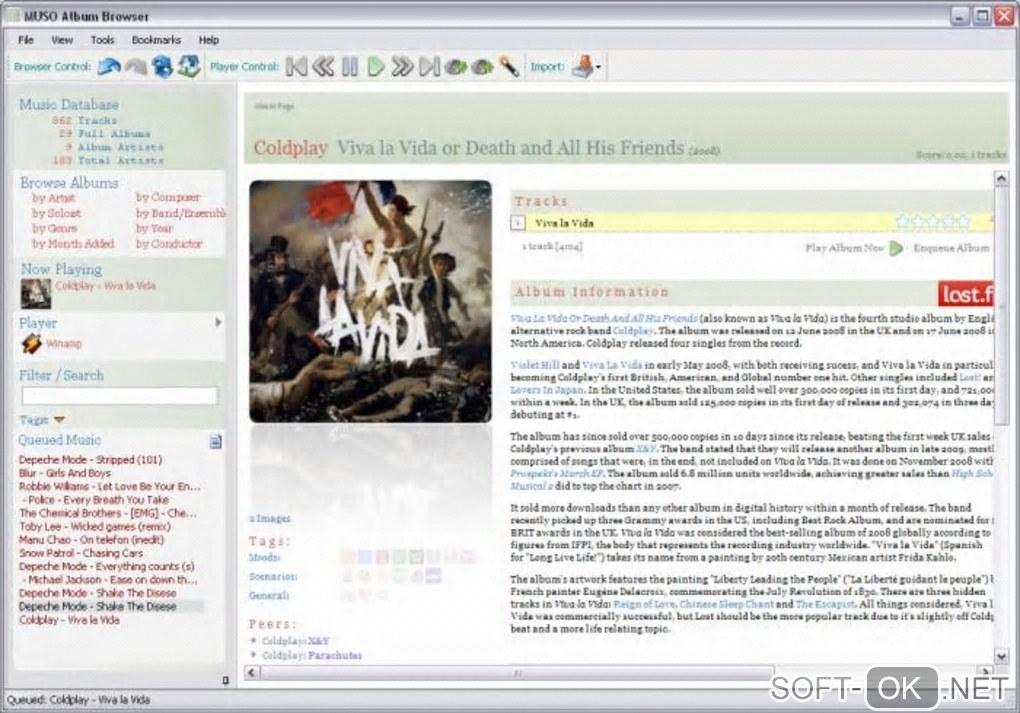Viewport: 1020px width, 713px height.
Task: Open the View menu
Action: 62,40
